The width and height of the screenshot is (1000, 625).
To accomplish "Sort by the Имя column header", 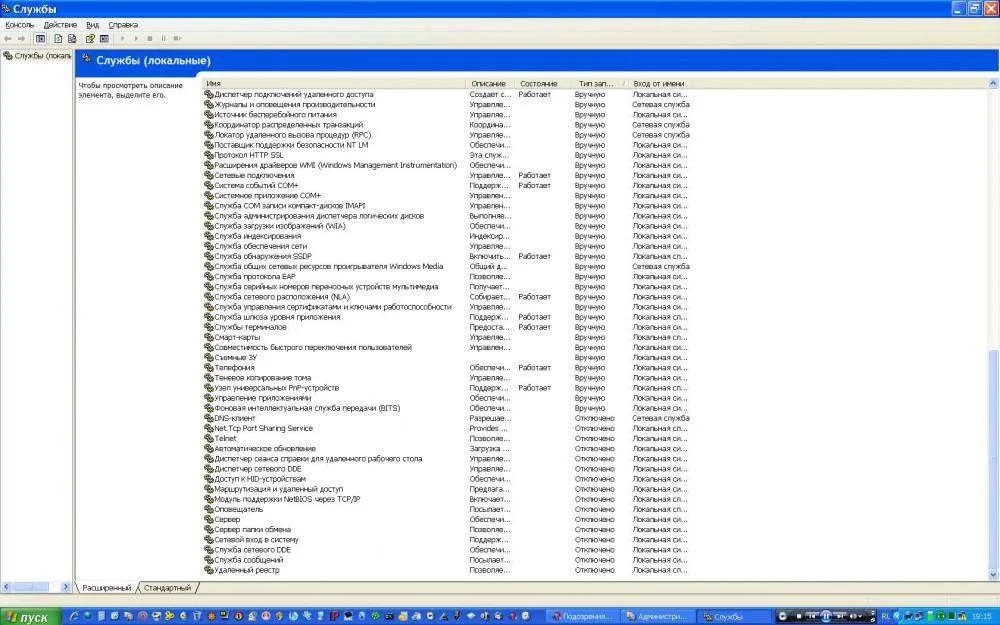I will 335,84.
